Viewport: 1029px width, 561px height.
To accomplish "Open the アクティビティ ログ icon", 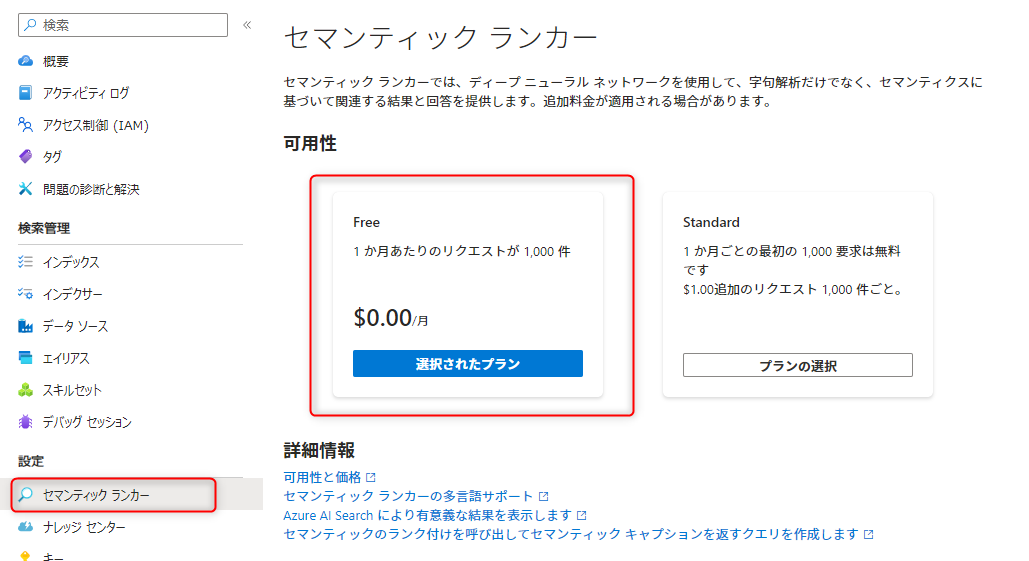I will [x=26, y=93].
